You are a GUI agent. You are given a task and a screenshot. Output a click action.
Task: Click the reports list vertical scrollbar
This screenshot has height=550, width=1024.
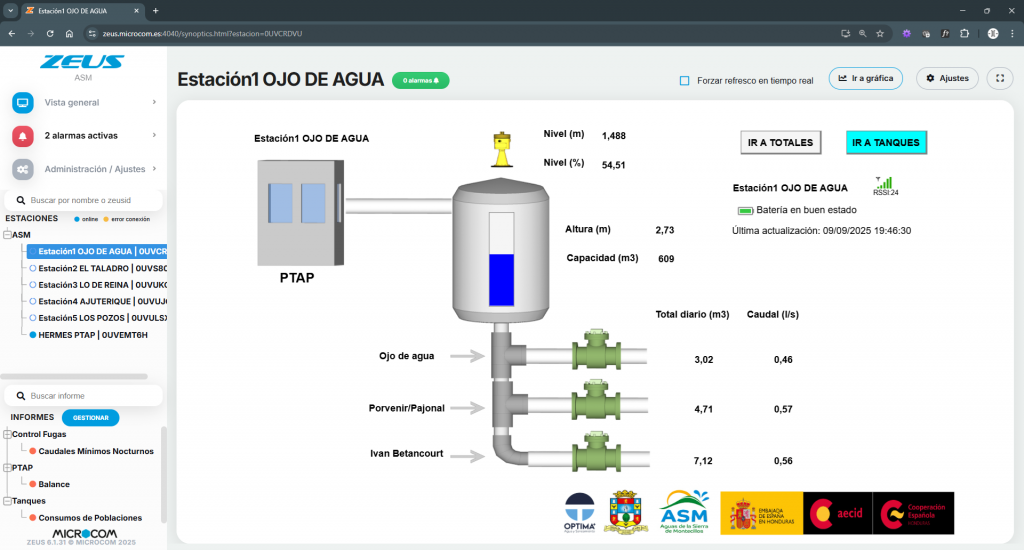(164, 474)
